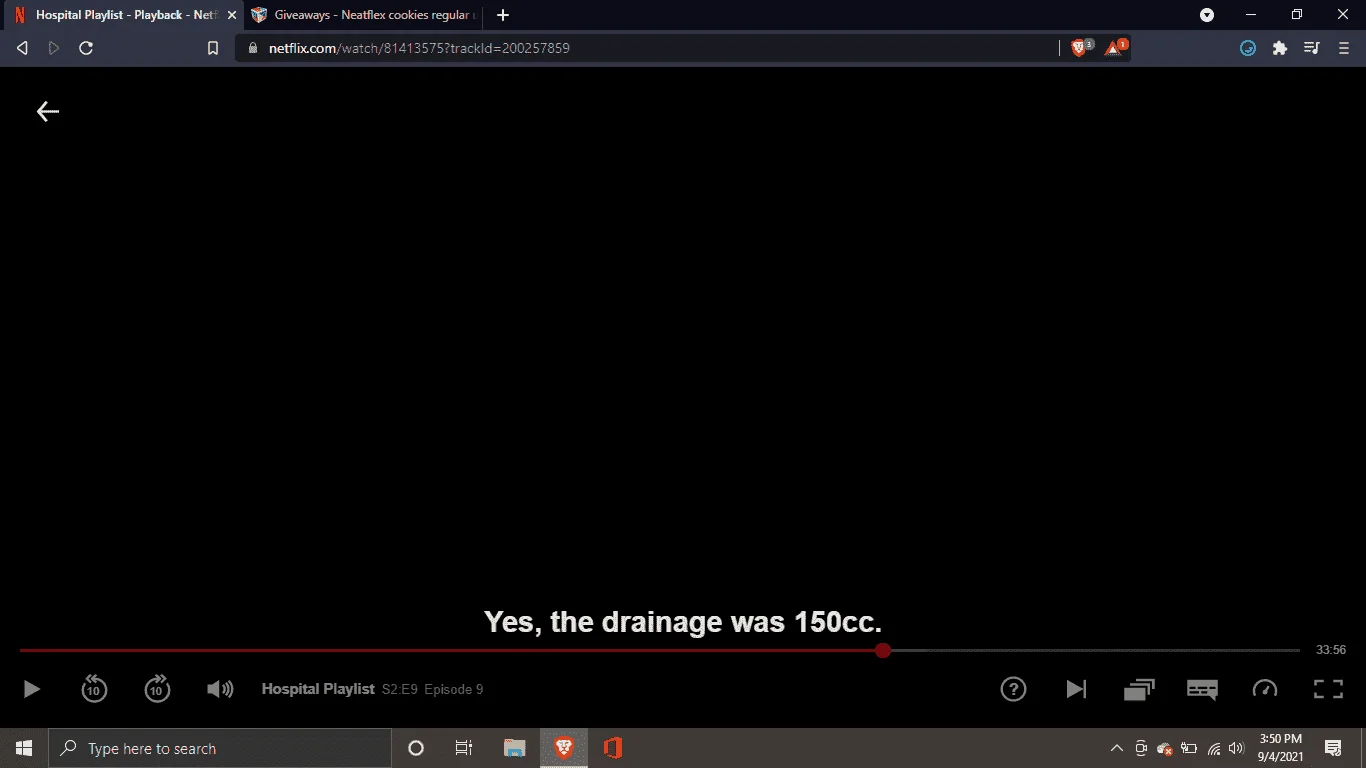Click the netflix.com address bar URL

click(x=419, y=48)
